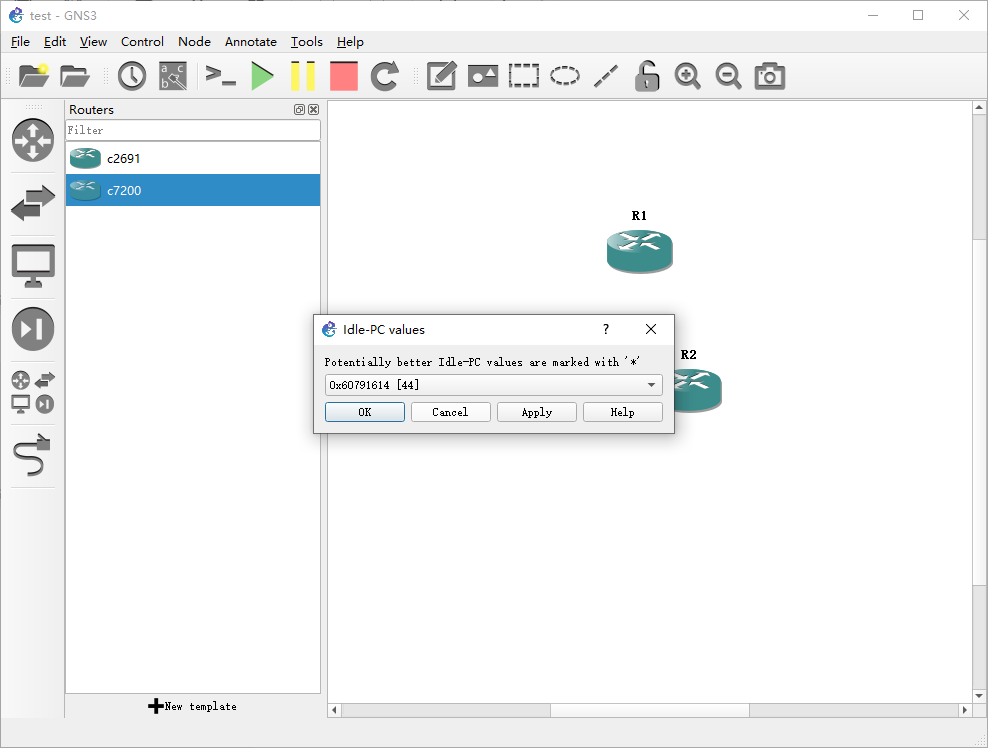Open the View menu

93,42
